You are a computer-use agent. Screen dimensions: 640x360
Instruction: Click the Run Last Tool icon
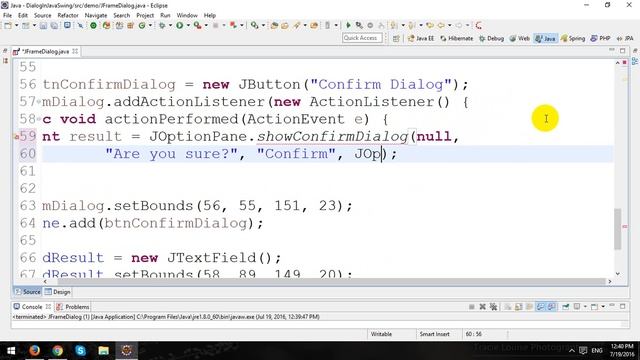coord(198,25)
